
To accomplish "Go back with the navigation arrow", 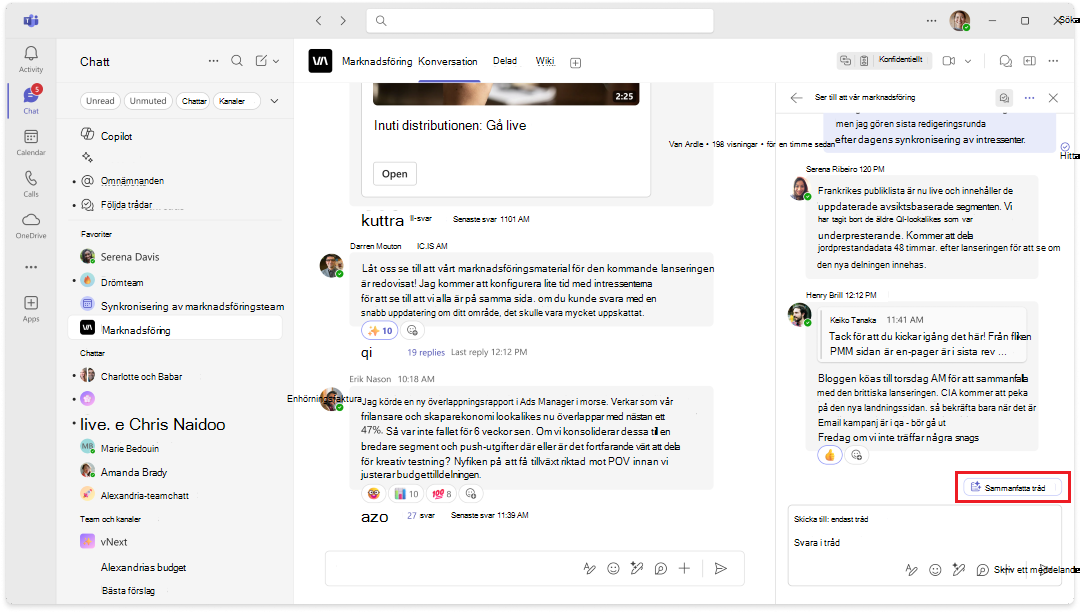I will coord(318,21).
